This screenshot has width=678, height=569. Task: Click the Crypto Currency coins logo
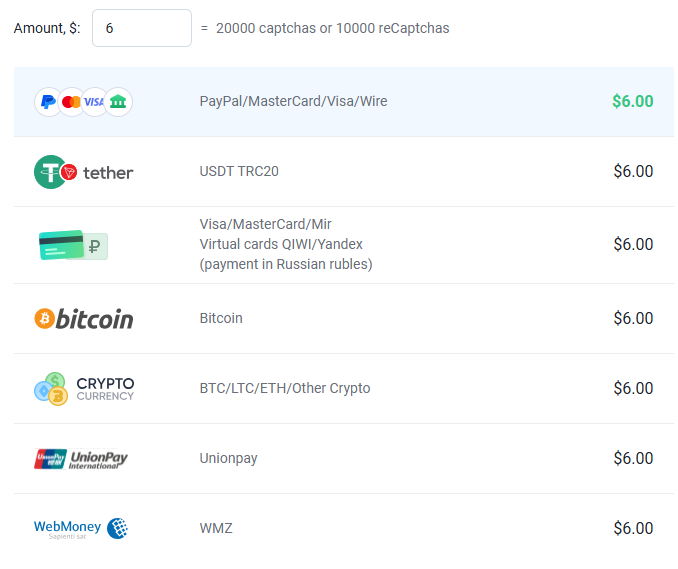coord(83,388)
